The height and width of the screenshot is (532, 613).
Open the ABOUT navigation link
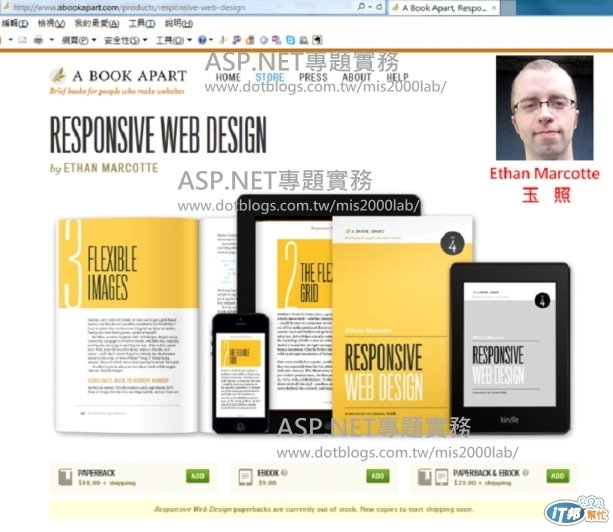click(x=357, y=77)
